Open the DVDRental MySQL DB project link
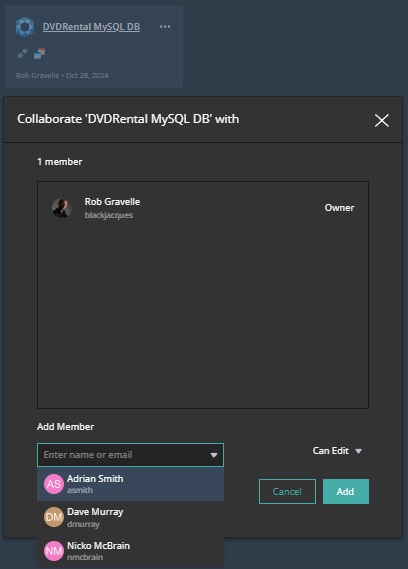The width and height of the screenshot is (408, 569). 91,27
